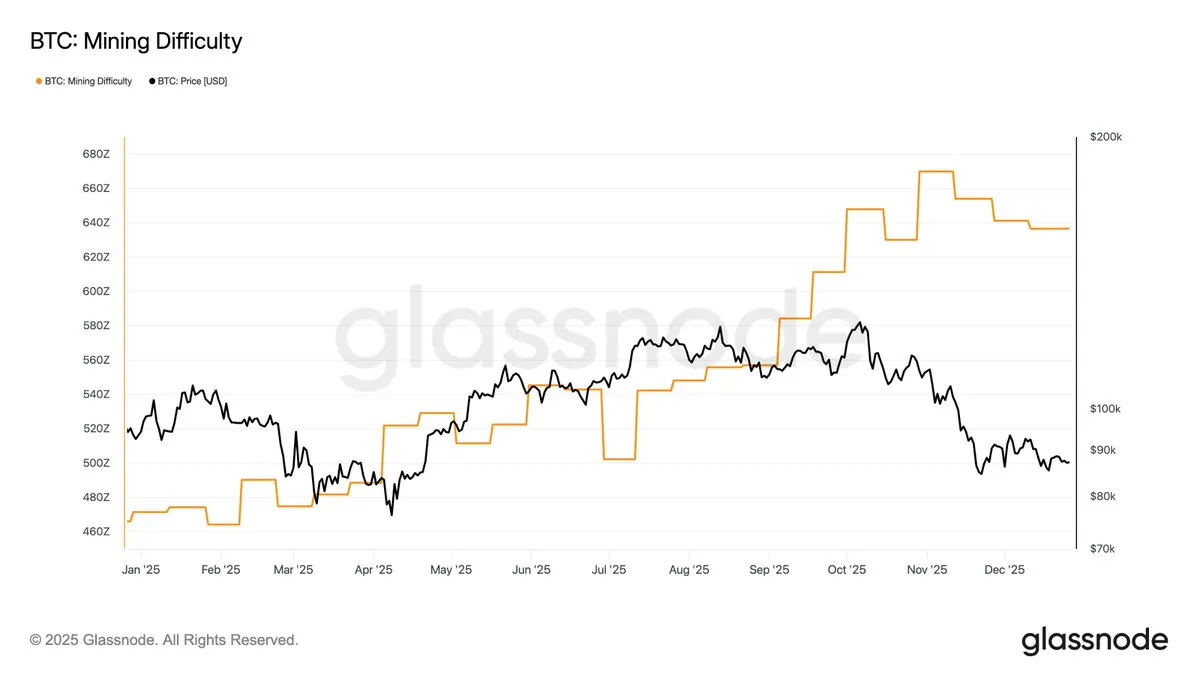Click the orange Mining Difficulty legend dot
1200x675 pixels.
(39, 81)
